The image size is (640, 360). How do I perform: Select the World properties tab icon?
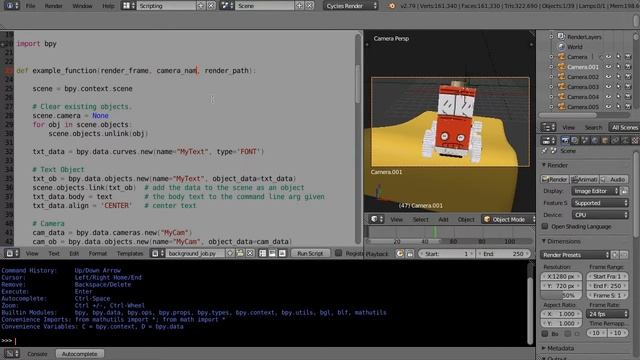[595, 140]
